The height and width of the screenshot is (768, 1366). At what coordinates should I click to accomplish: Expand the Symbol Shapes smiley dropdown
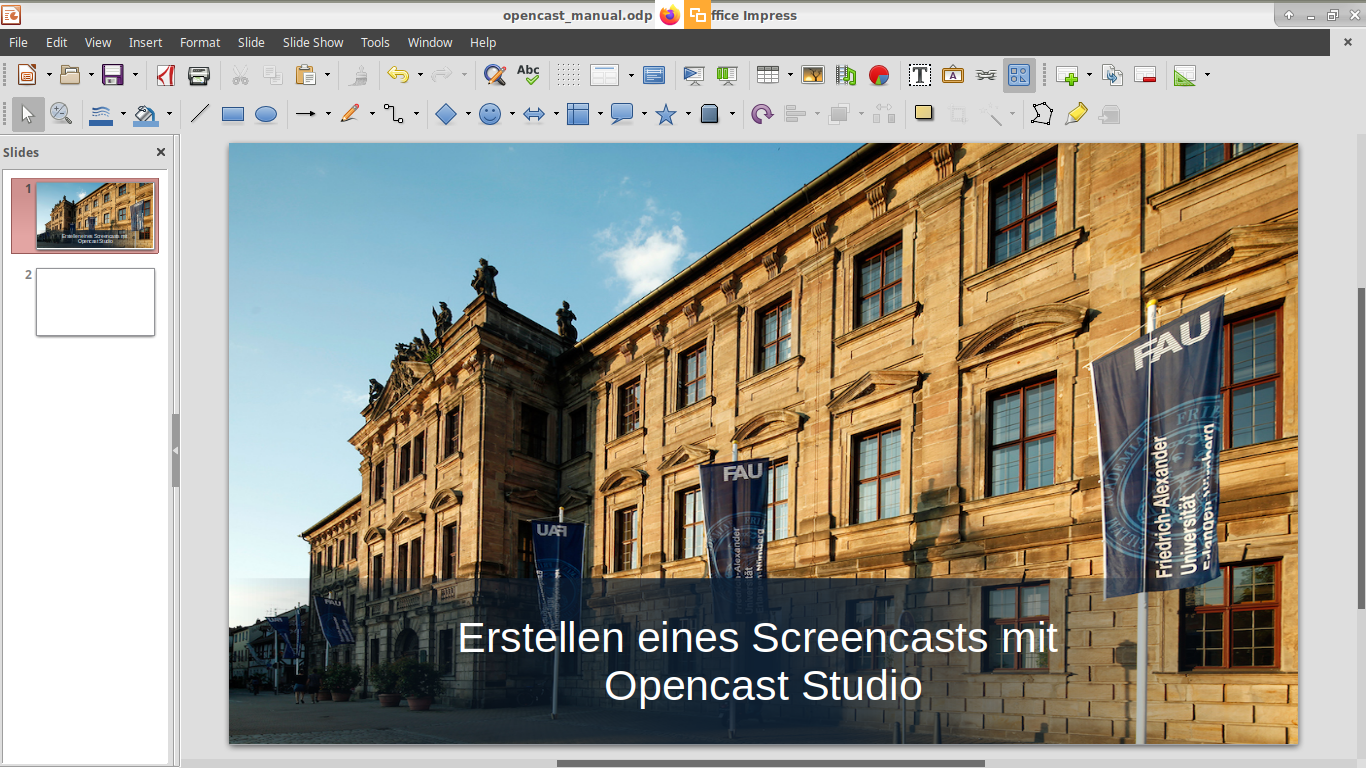(x=512, y=114)
